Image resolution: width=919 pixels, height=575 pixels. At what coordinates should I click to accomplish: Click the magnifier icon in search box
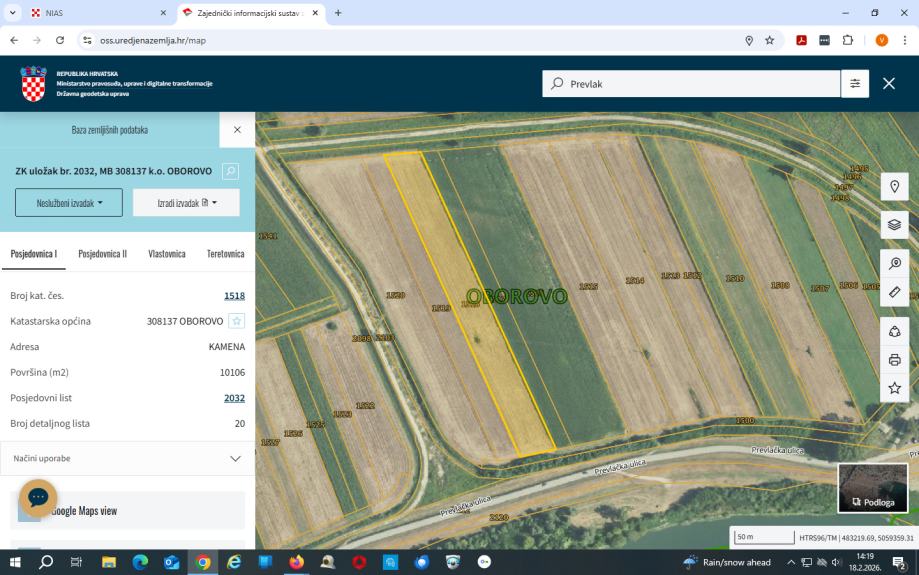pyautogui.click(x=557, y=83)
